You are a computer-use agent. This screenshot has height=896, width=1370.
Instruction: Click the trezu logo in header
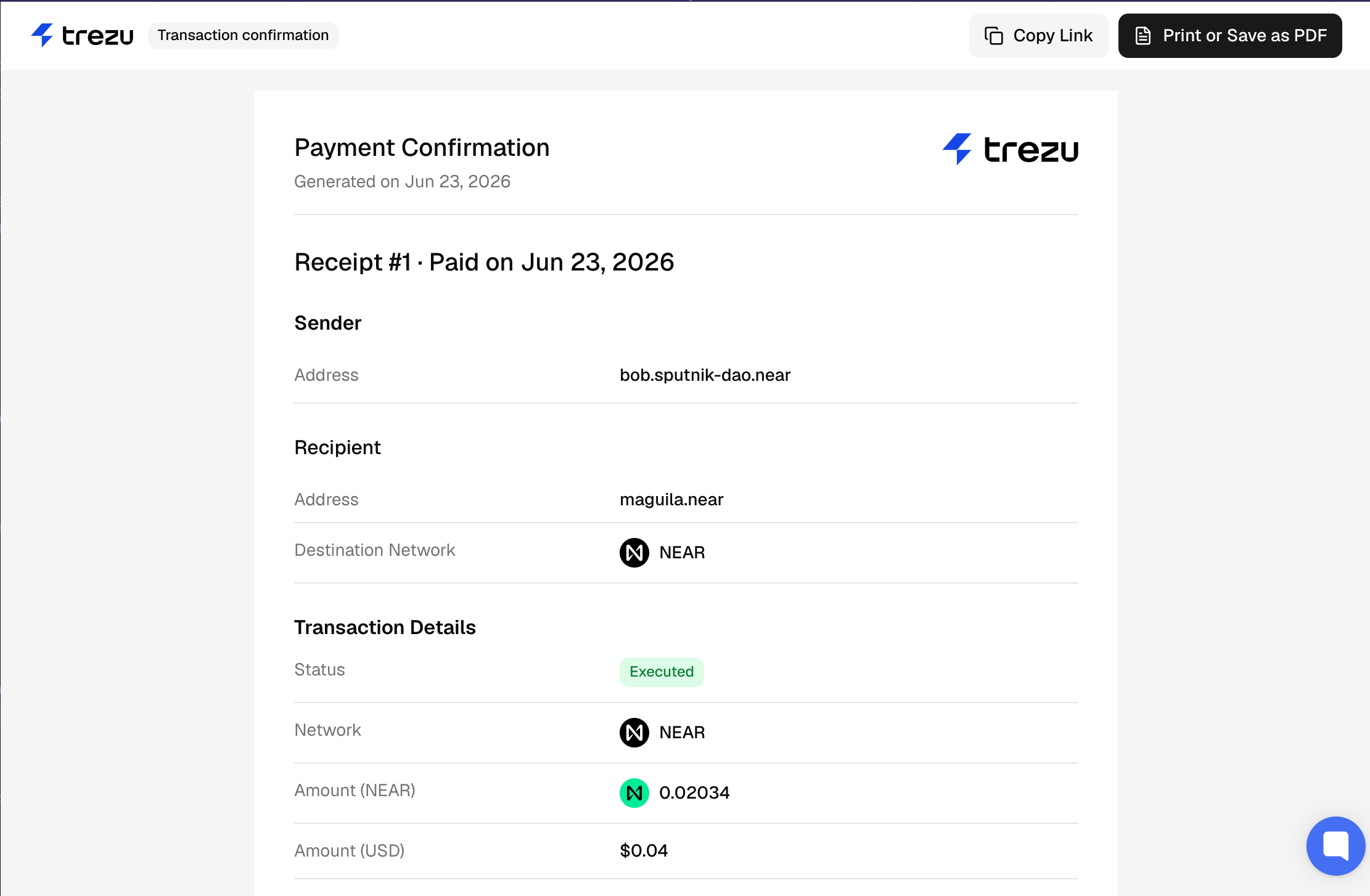click(82, 36)
